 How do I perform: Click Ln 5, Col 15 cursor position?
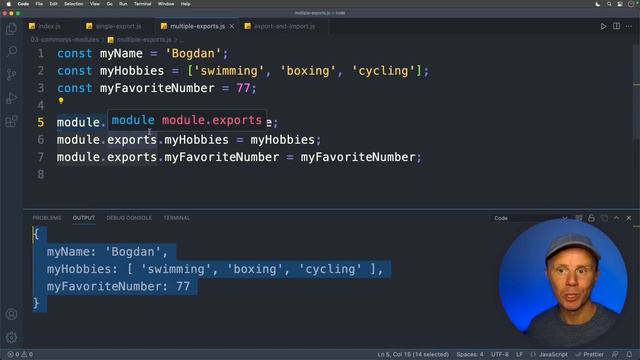(413, 354)
